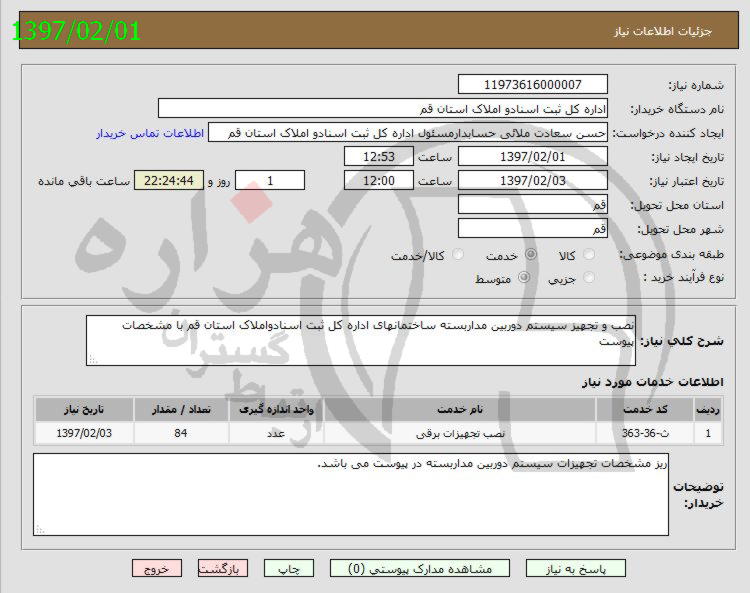Click service code cell ث-36-363
The width and height of the screenshot is (750, 593).
(x=645, y=433)
